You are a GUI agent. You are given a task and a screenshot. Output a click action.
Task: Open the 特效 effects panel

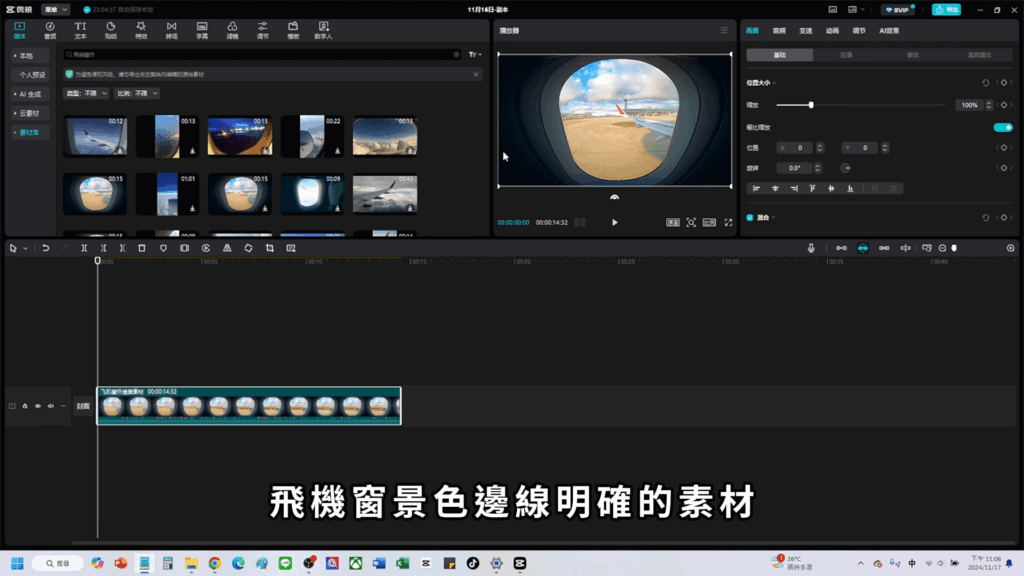[141, 30]
